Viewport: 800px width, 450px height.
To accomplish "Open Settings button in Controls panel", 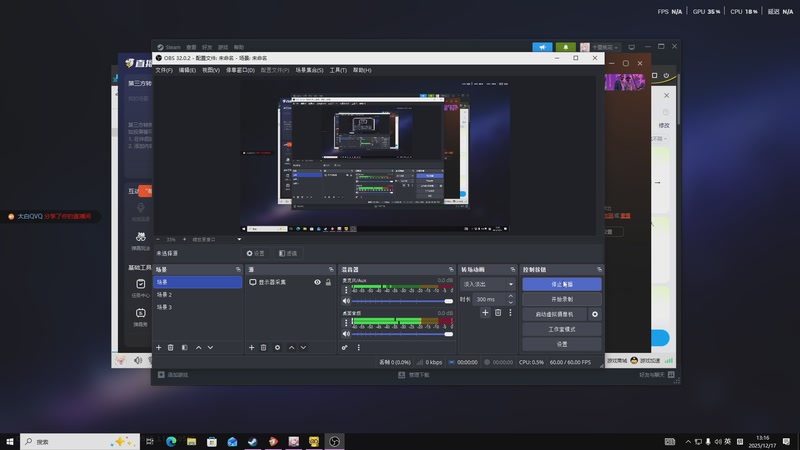I will (562, 344).
